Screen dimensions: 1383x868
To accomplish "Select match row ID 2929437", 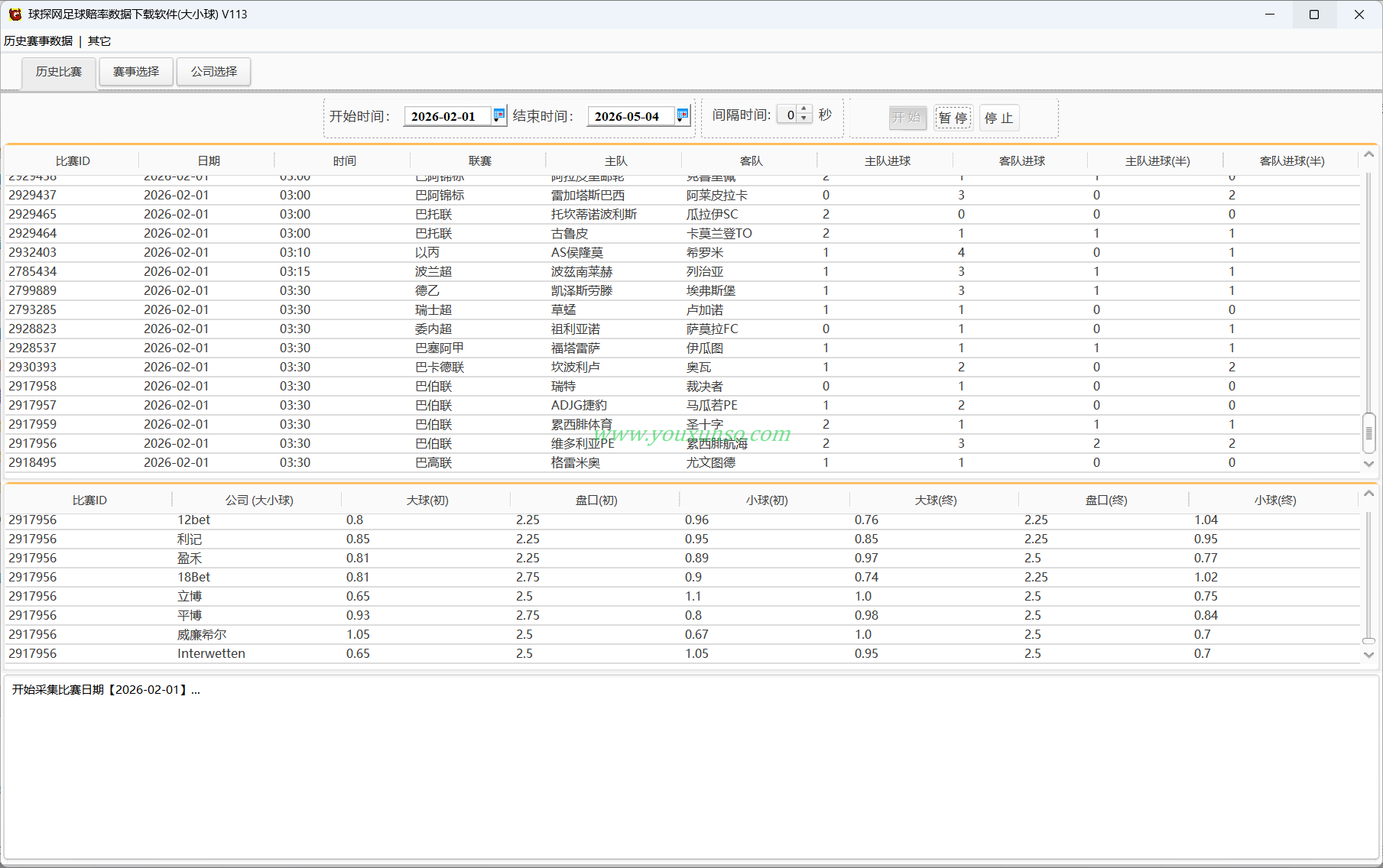I will pos(682,196).
